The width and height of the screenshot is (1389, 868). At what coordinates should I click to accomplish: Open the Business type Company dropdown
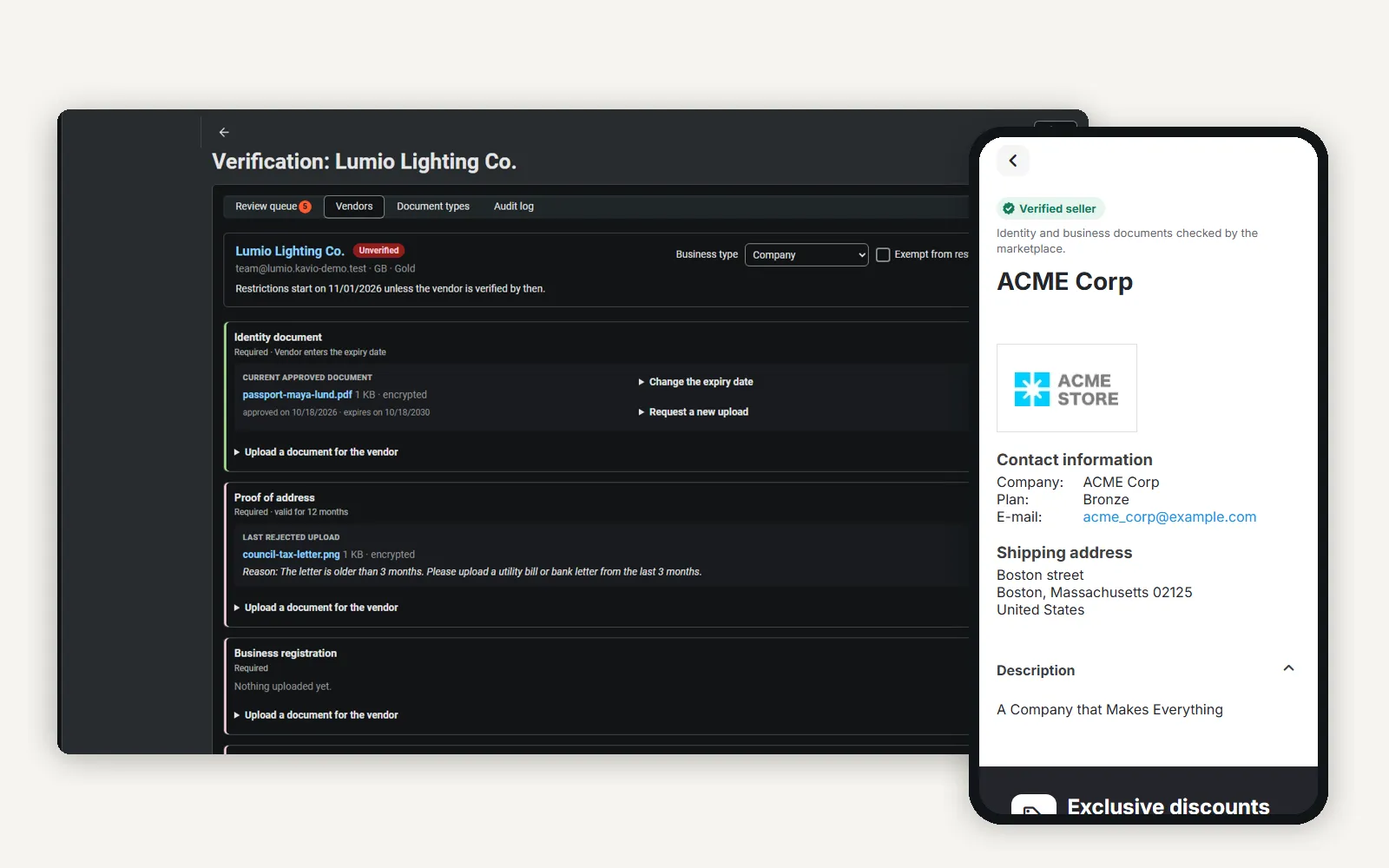pos(806,254)
